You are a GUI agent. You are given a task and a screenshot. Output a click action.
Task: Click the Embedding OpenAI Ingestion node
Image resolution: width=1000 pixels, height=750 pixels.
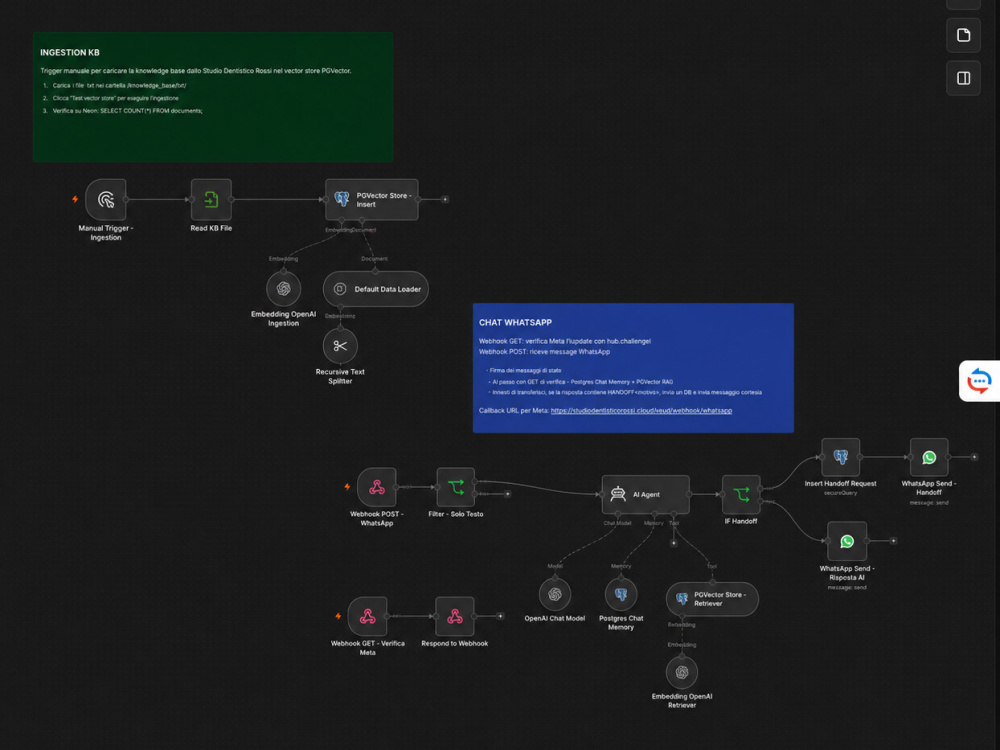pos(284,289)
